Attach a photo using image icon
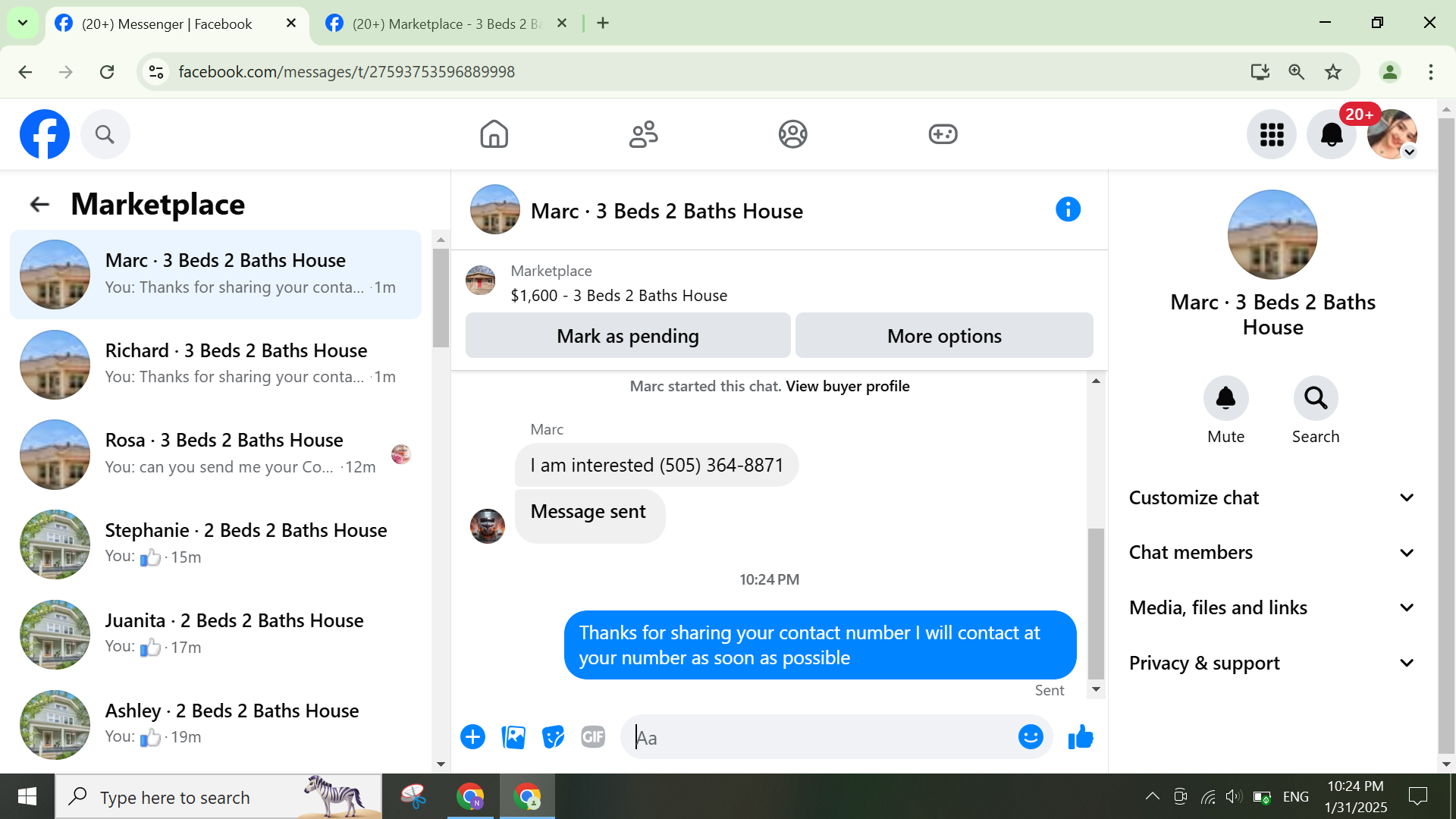The image size is (1456, 819). (513, 737)
